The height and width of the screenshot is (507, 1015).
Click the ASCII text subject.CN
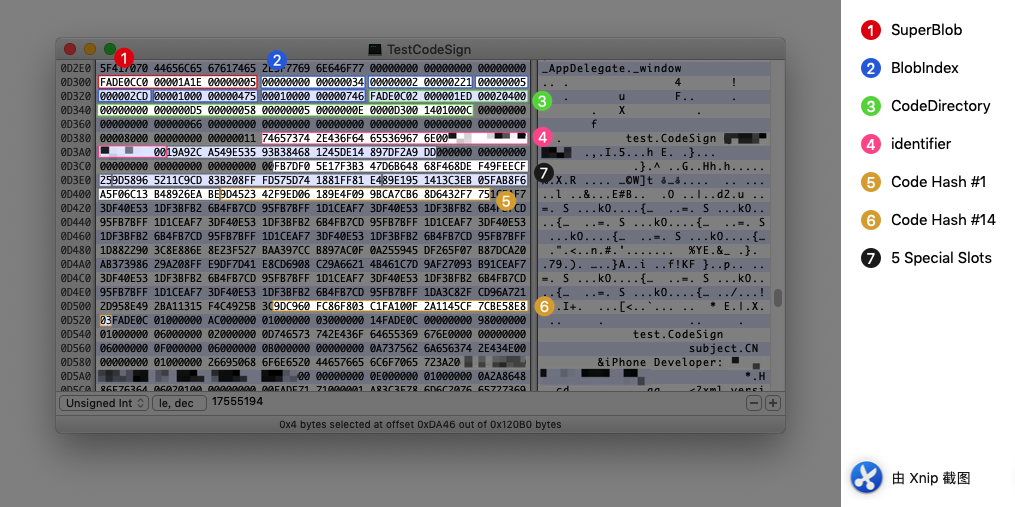click(723, 348)
